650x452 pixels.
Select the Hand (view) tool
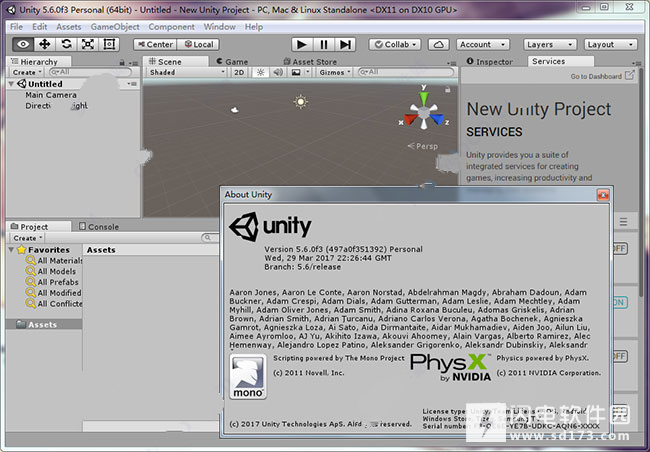[23, 44]
